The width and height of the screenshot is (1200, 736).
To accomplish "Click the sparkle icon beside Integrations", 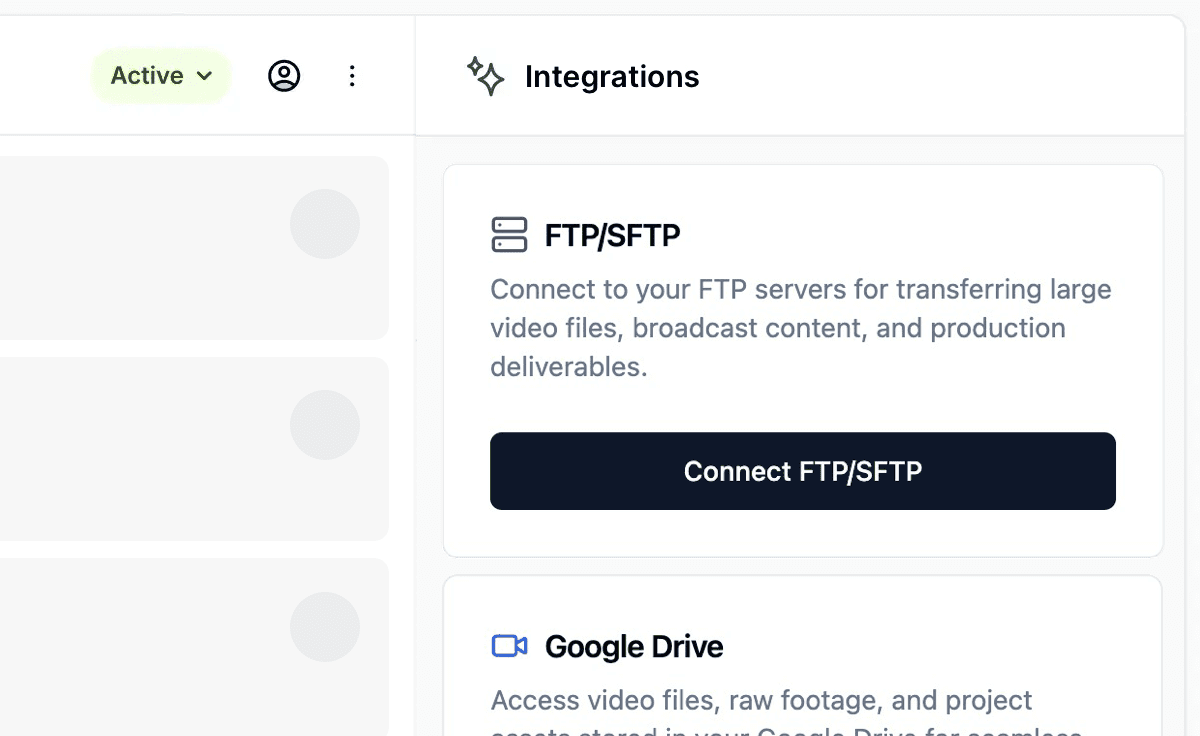I will [486, 76].
